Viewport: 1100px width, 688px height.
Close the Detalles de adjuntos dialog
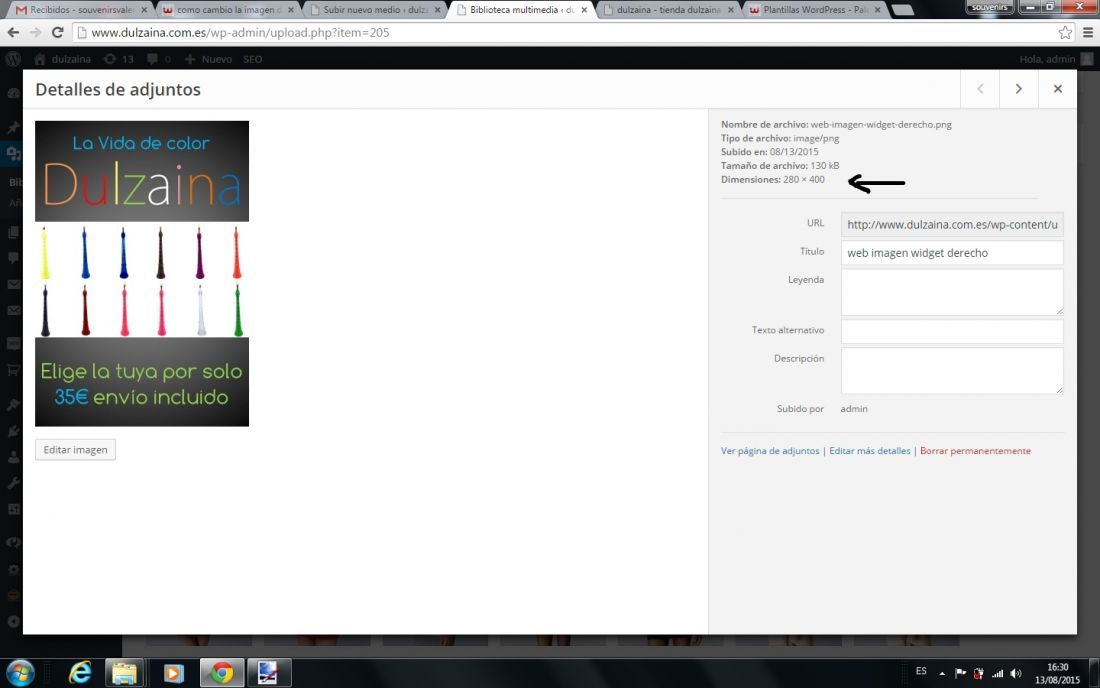(x=1058, y=89)
